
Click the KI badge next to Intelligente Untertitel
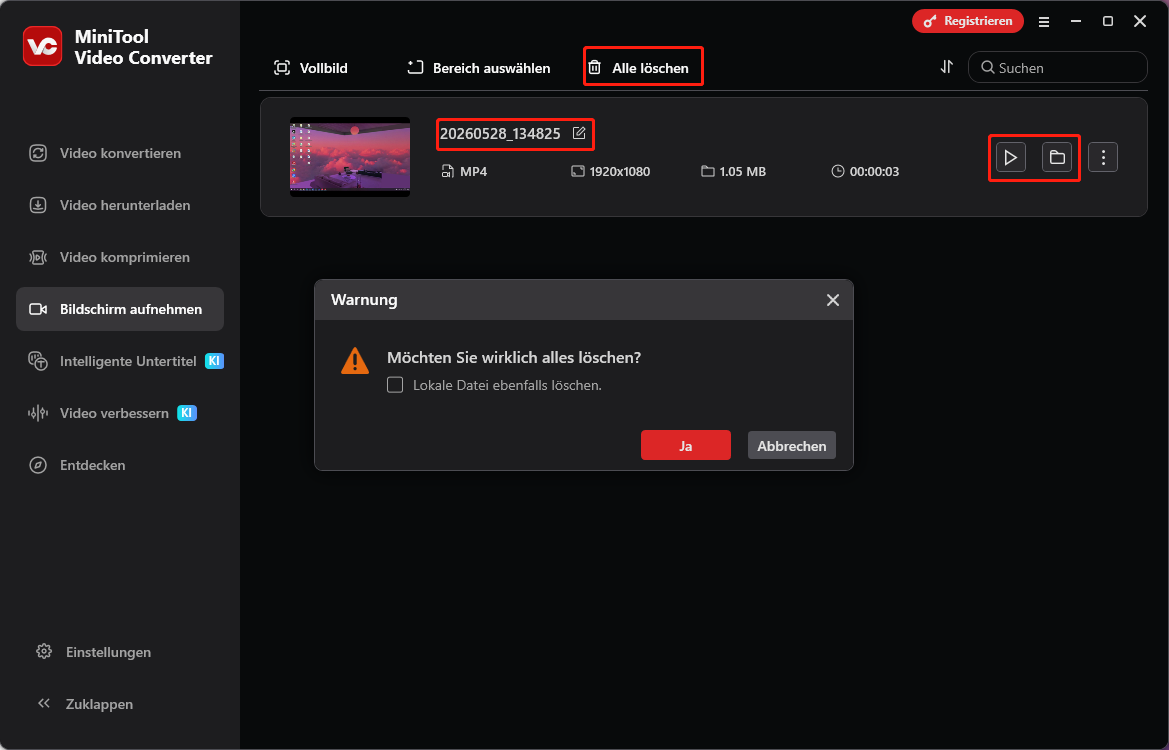click(214, 361)
